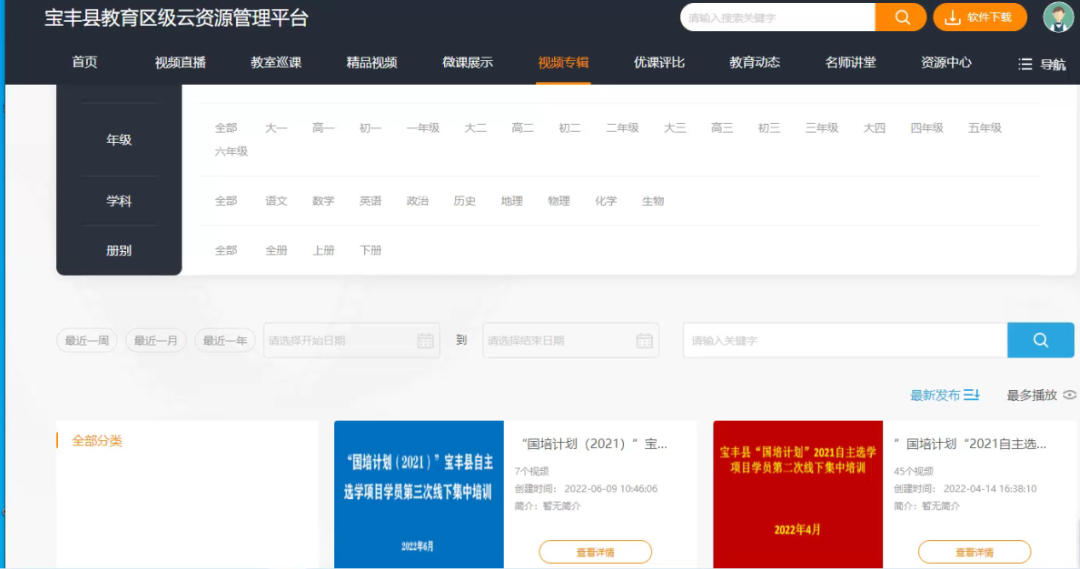Open the user avatar profile icon
This screenshot has height=569, width=1080.
coord(1058,17)
